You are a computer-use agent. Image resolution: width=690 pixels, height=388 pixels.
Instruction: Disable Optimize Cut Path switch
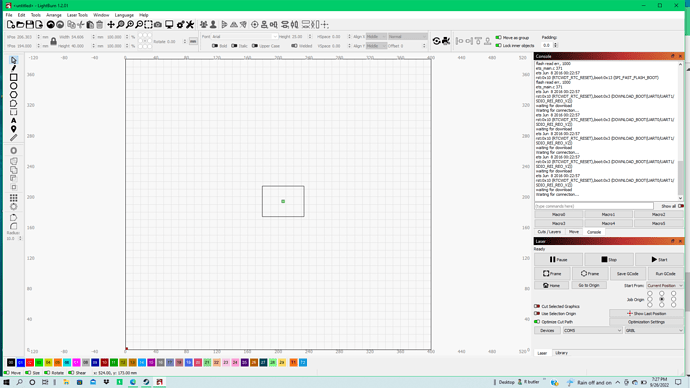pyautogui.click(x=537, y=322)
